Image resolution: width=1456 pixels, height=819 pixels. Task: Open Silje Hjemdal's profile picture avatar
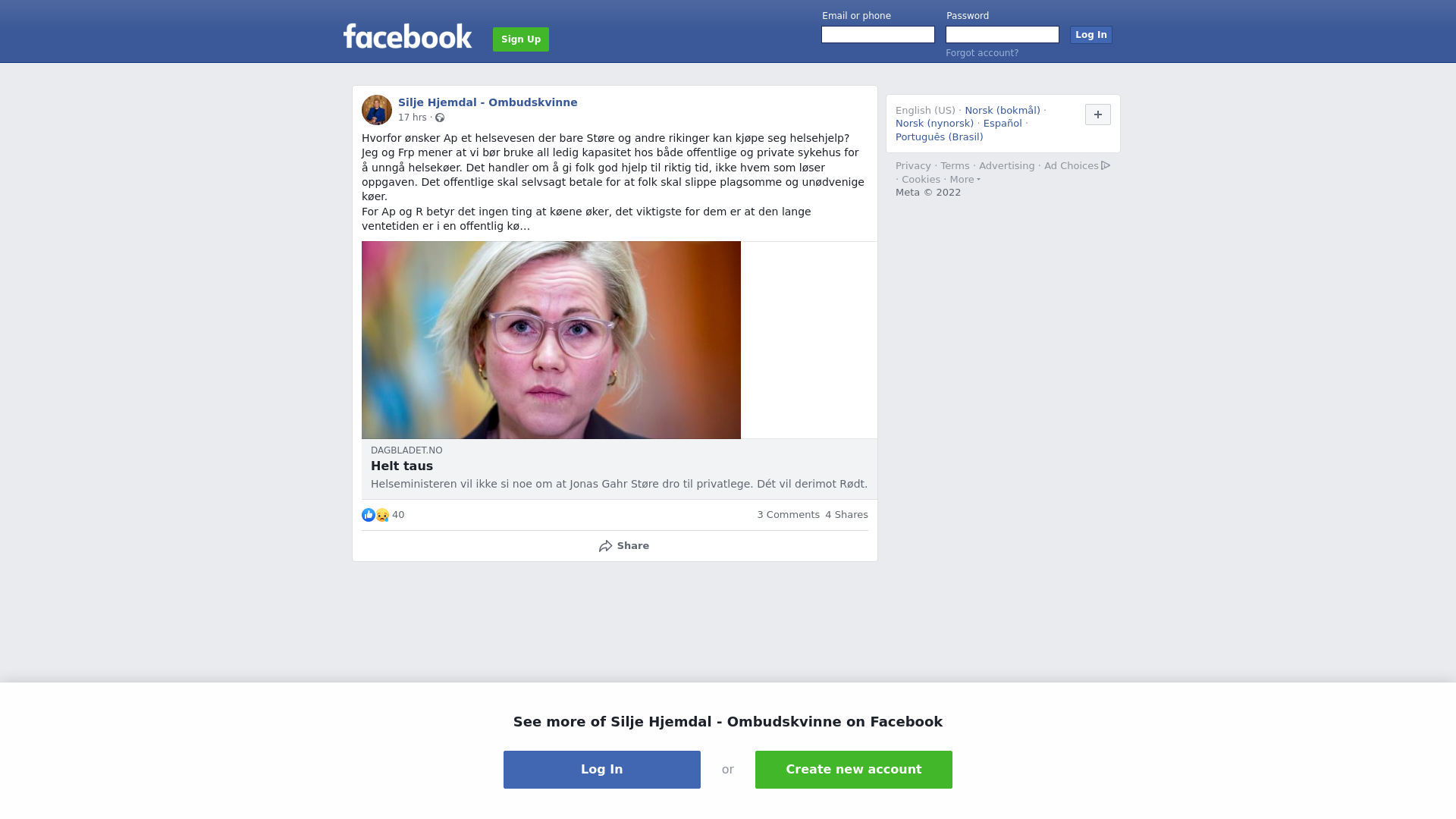pyautogui.click(x=377, y=110)
